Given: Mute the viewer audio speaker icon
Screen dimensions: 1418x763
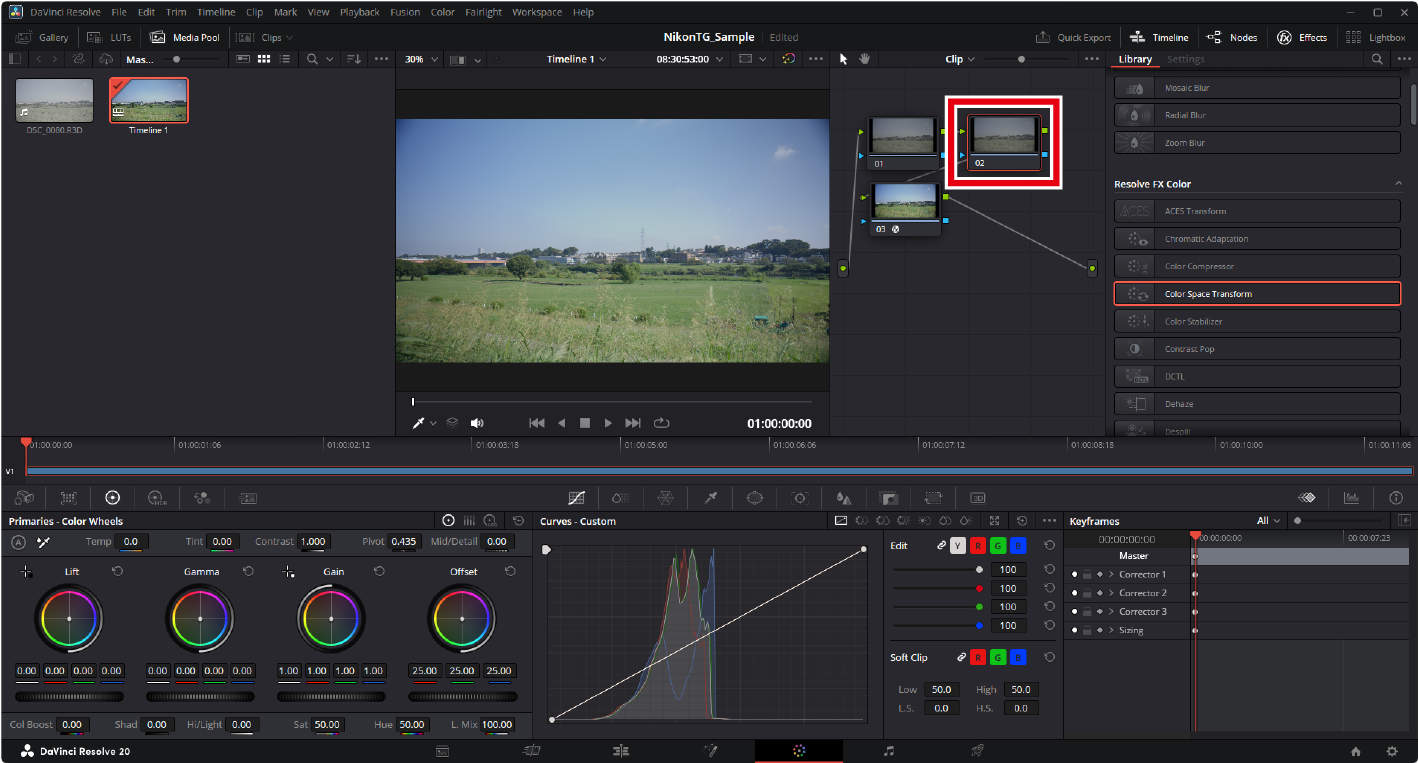Looking at the screenshot, I should (x=477, y=423).
